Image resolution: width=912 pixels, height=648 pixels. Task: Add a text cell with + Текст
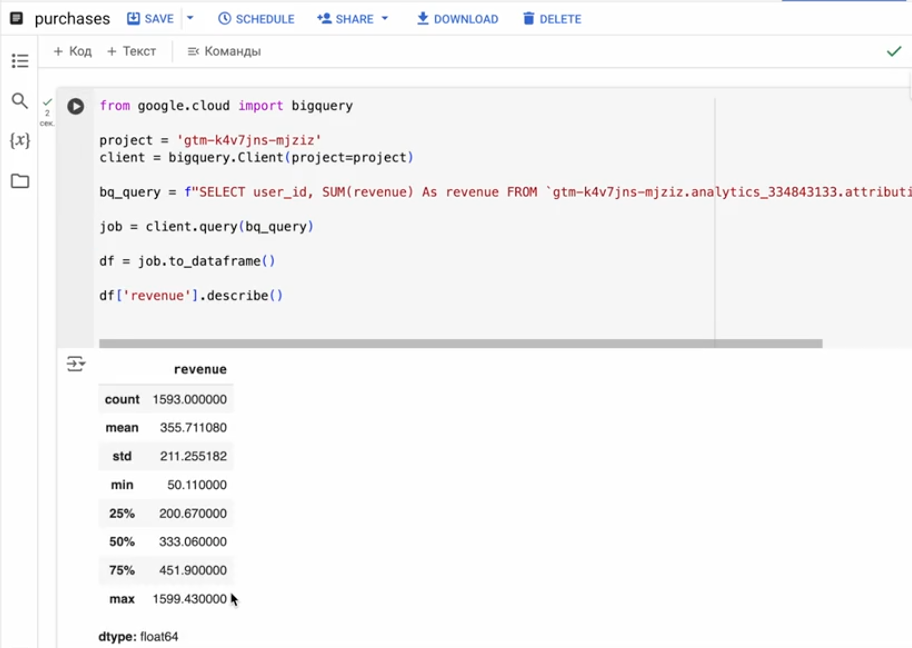(132, 51)
